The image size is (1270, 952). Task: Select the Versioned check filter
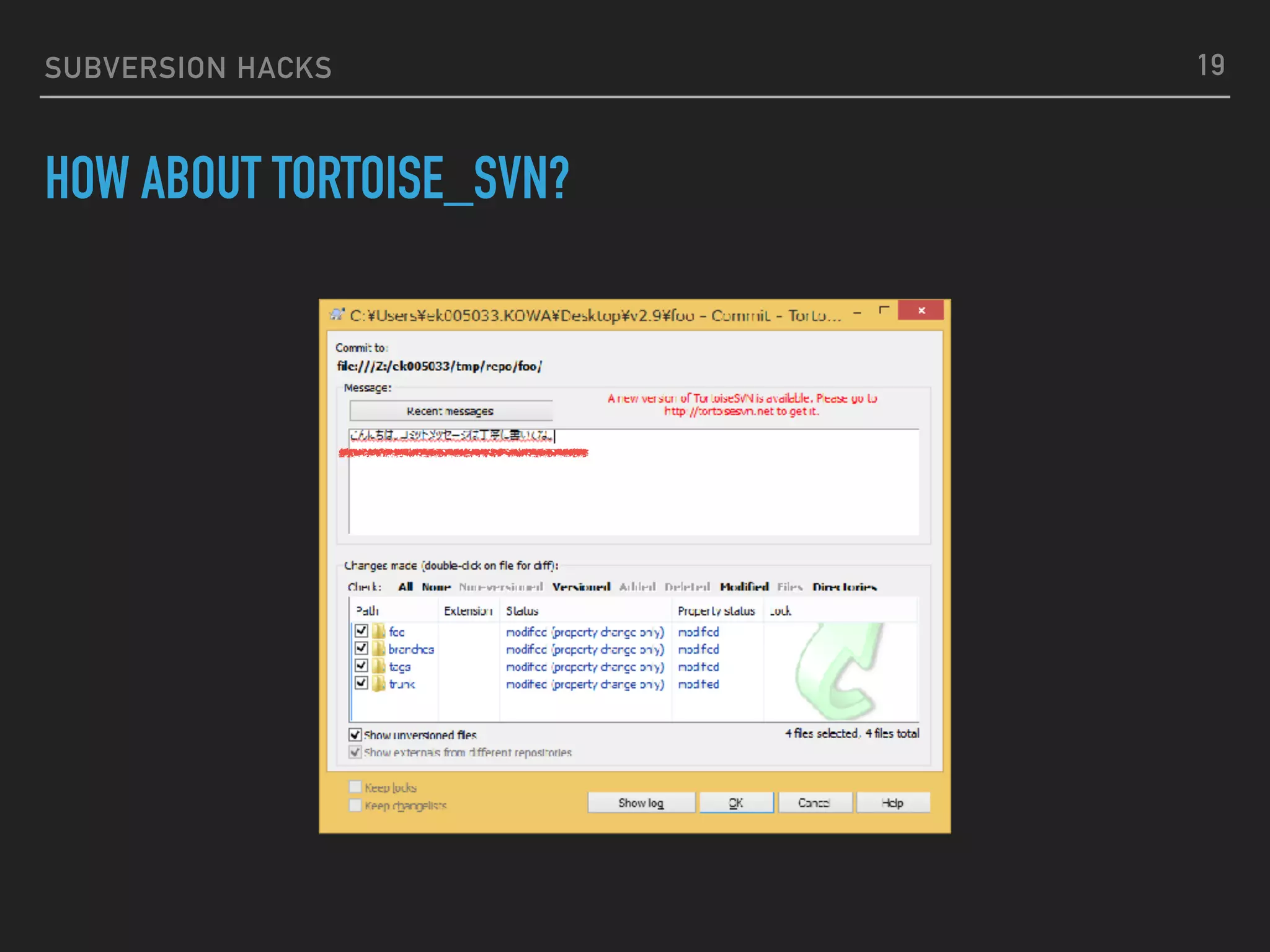tap(581, 586)
